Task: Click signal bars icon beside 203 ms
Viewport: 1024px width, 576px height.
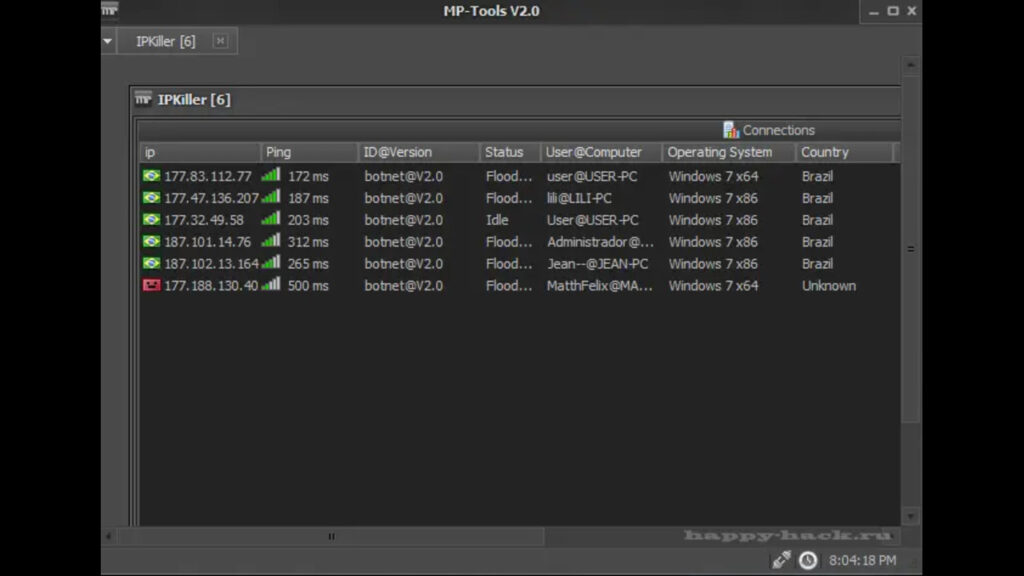Action: (271, 219)
